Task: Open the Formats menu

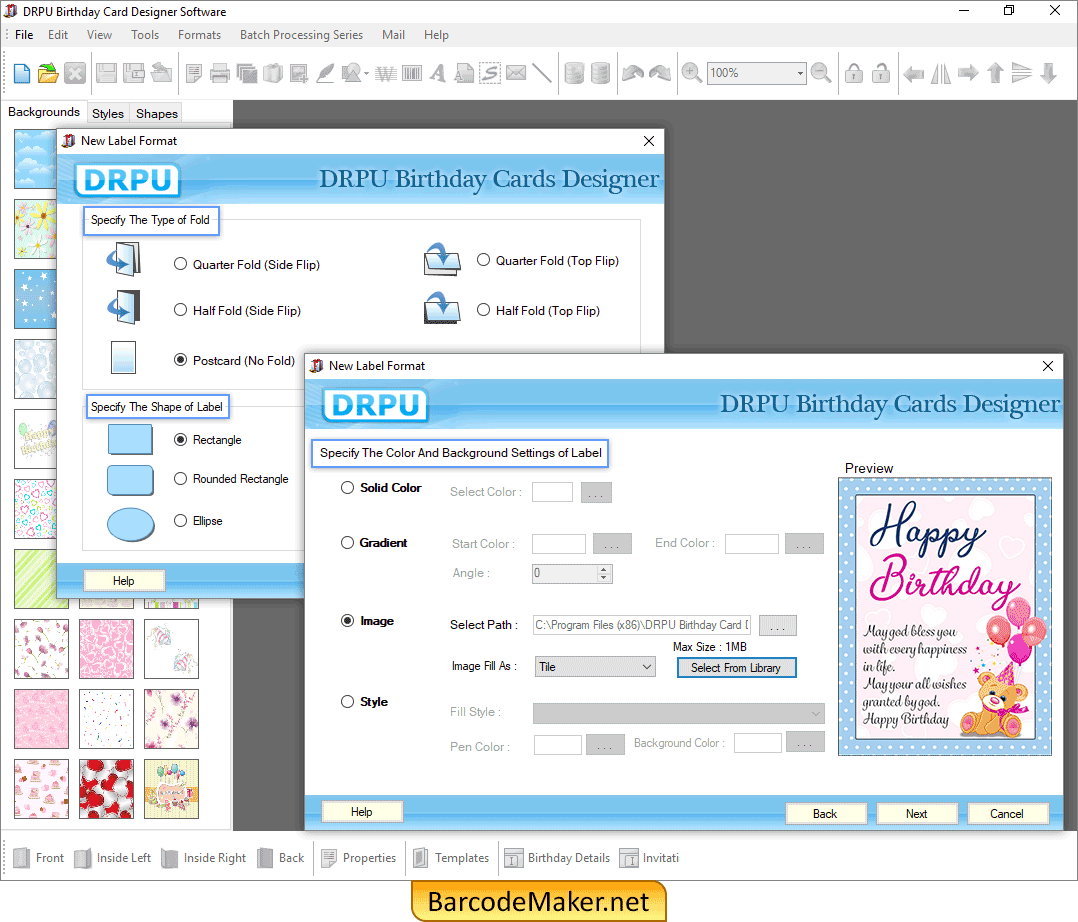Action: [x=199, y=34]
